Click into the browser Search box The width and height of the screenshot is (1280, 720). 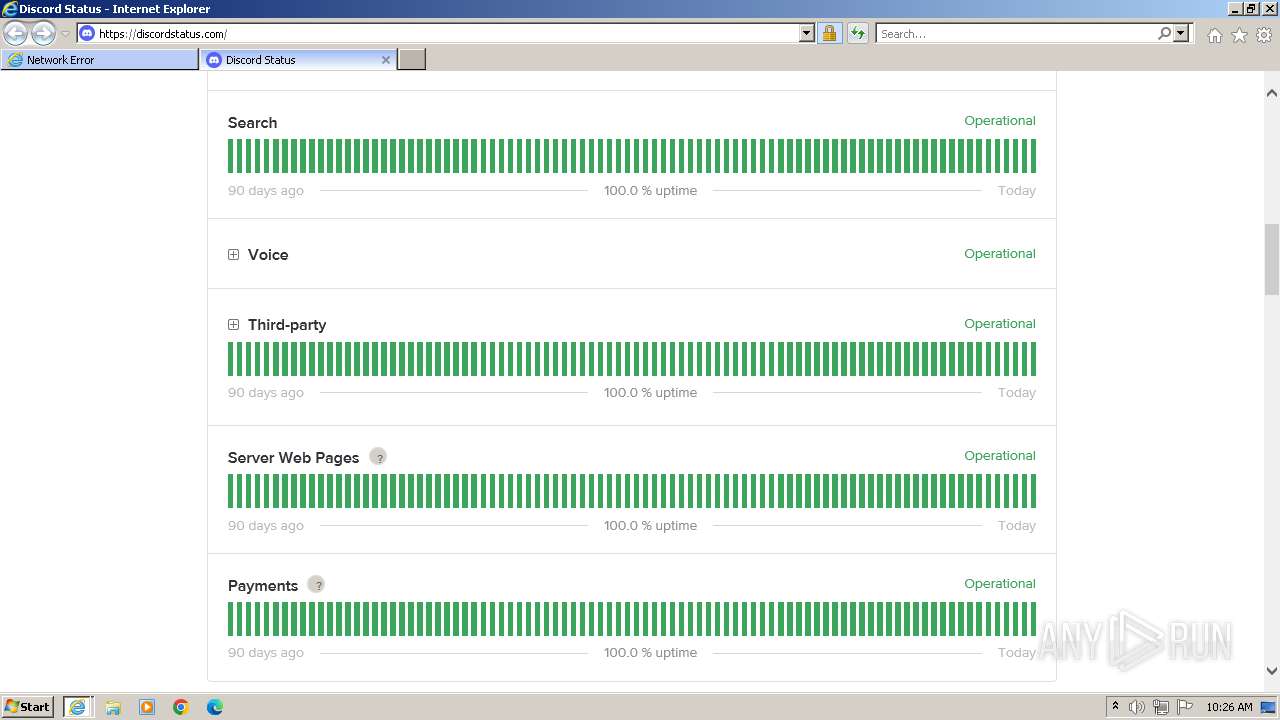pyautogui.click(x=1015, y=33)
